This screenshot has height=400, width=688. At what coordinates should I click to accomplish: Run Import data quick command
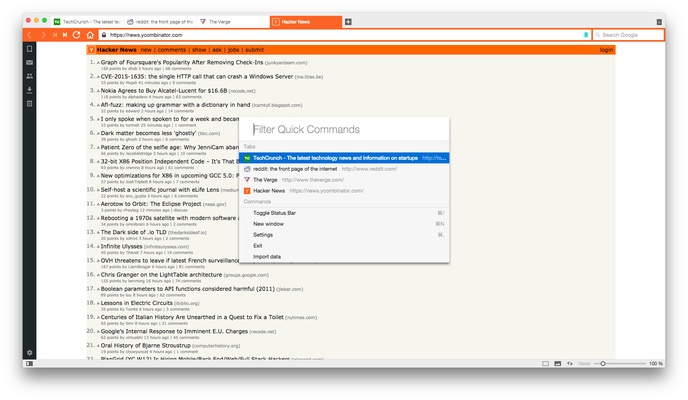[x=344, y=257]
